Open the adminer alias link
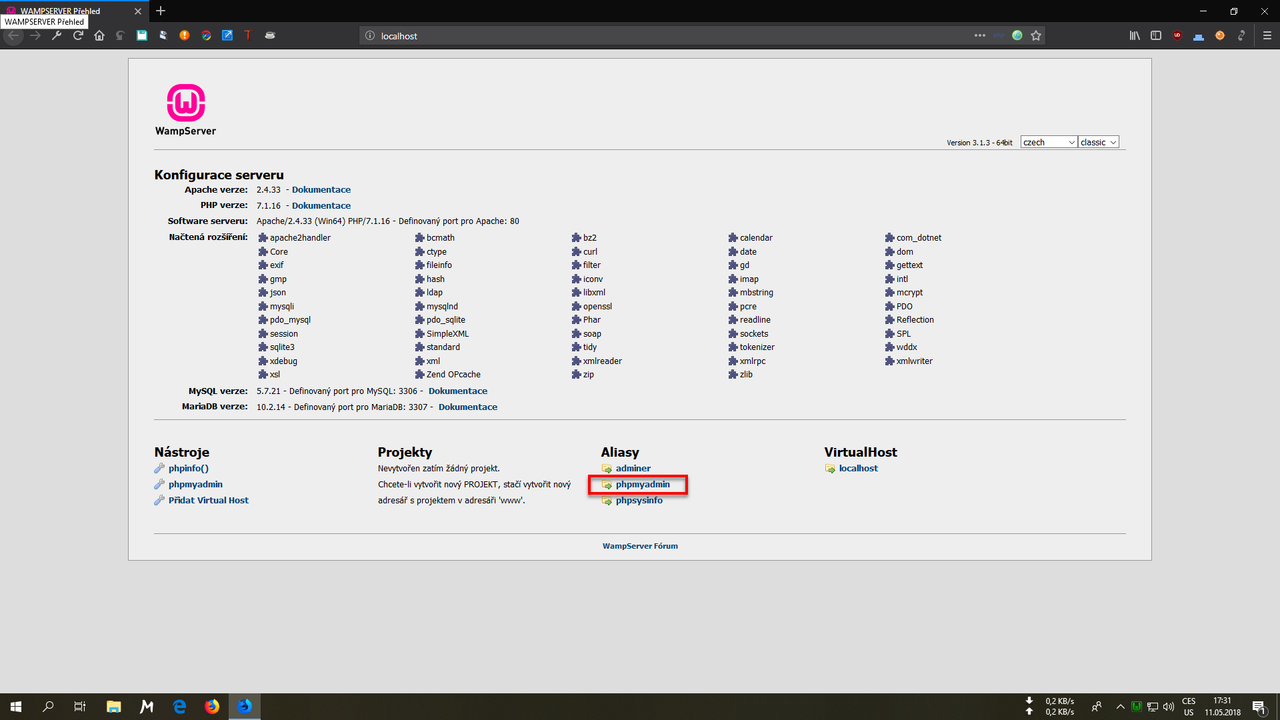1280x720 pixels. click(x=633, y=468)
